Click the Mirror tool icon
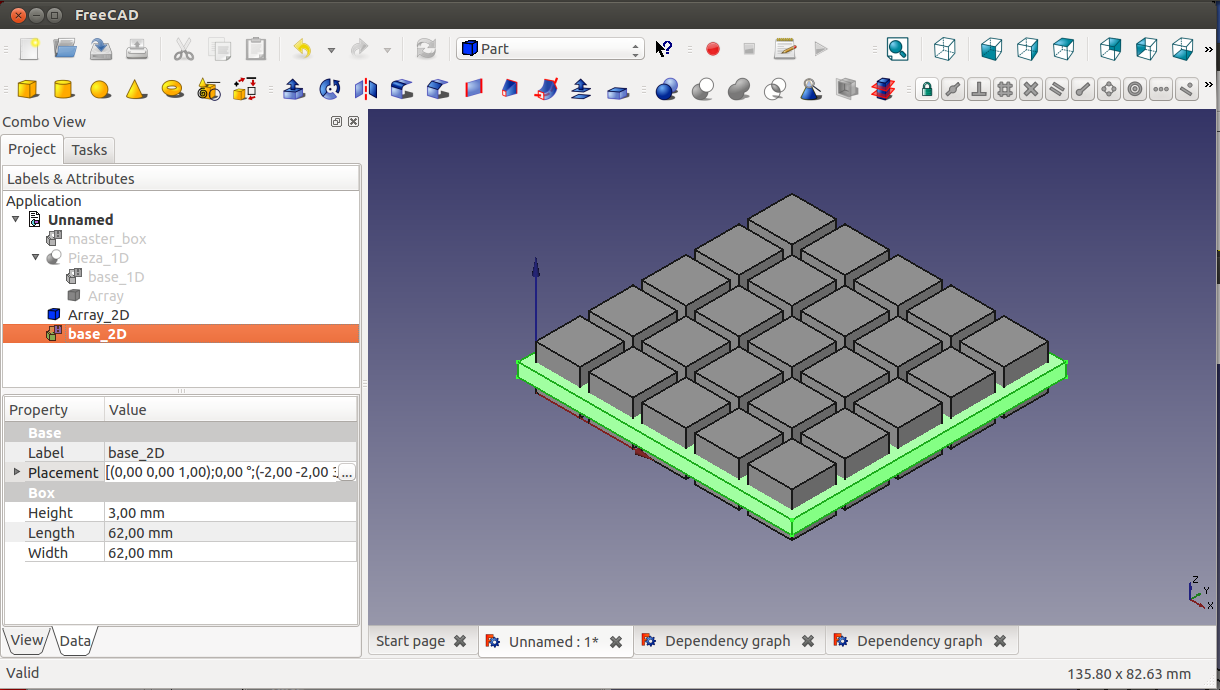The height and width of the screenshot is (690, 1220). (366, 89)
